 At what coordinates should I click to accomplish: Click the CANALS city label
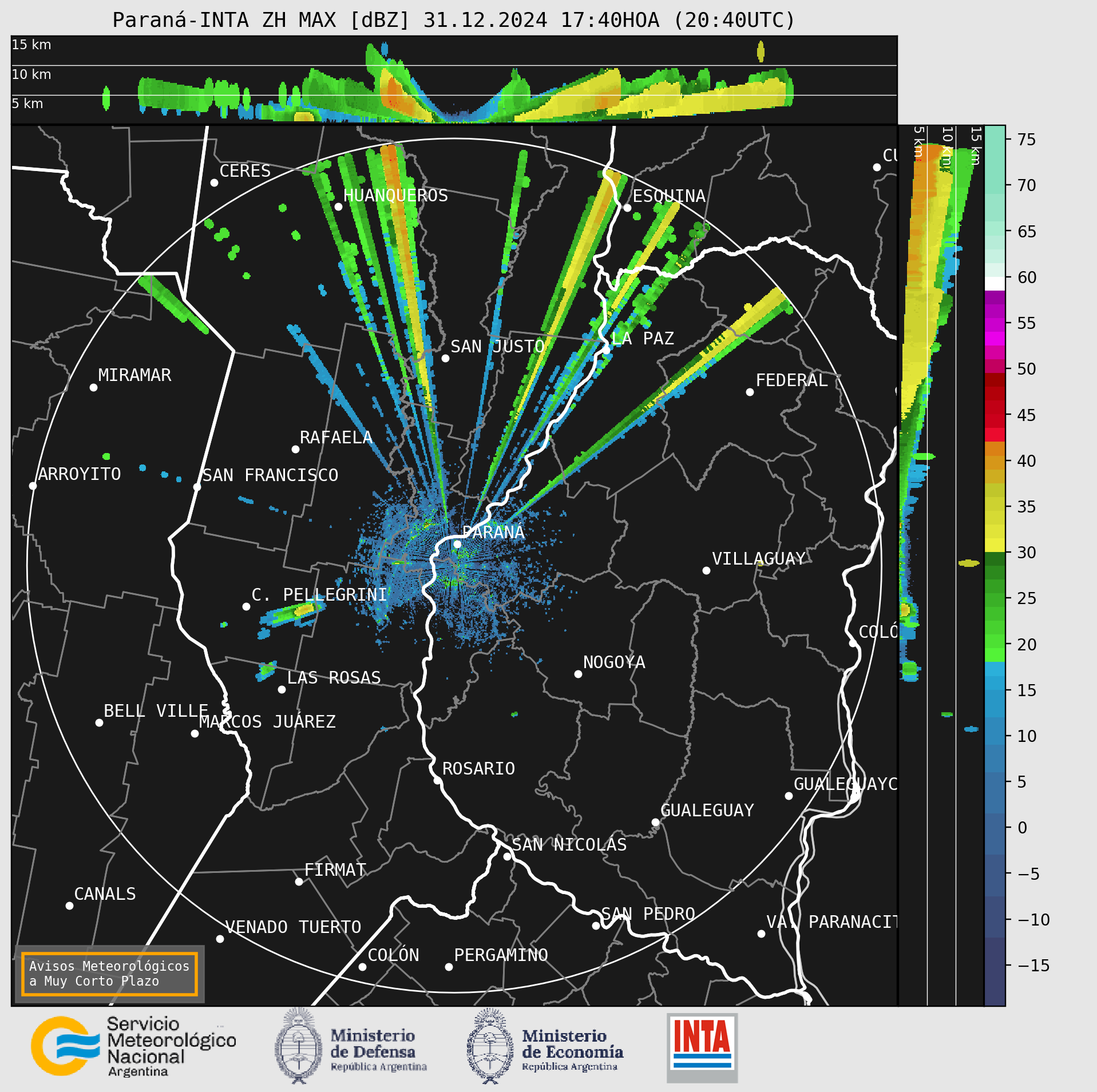click(105, 894)
